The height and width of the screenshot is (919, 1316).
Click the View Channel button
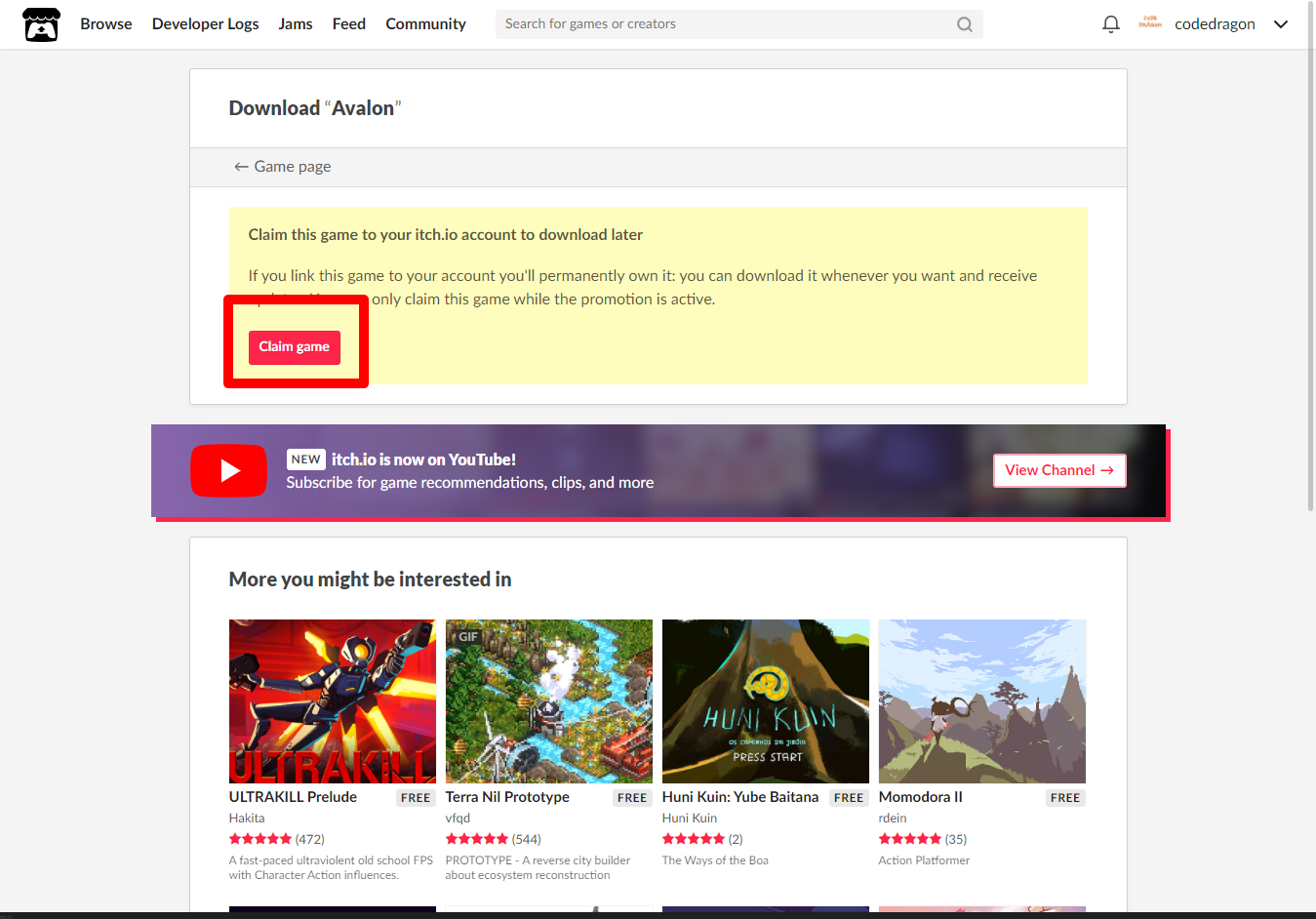coord(1059,470)
